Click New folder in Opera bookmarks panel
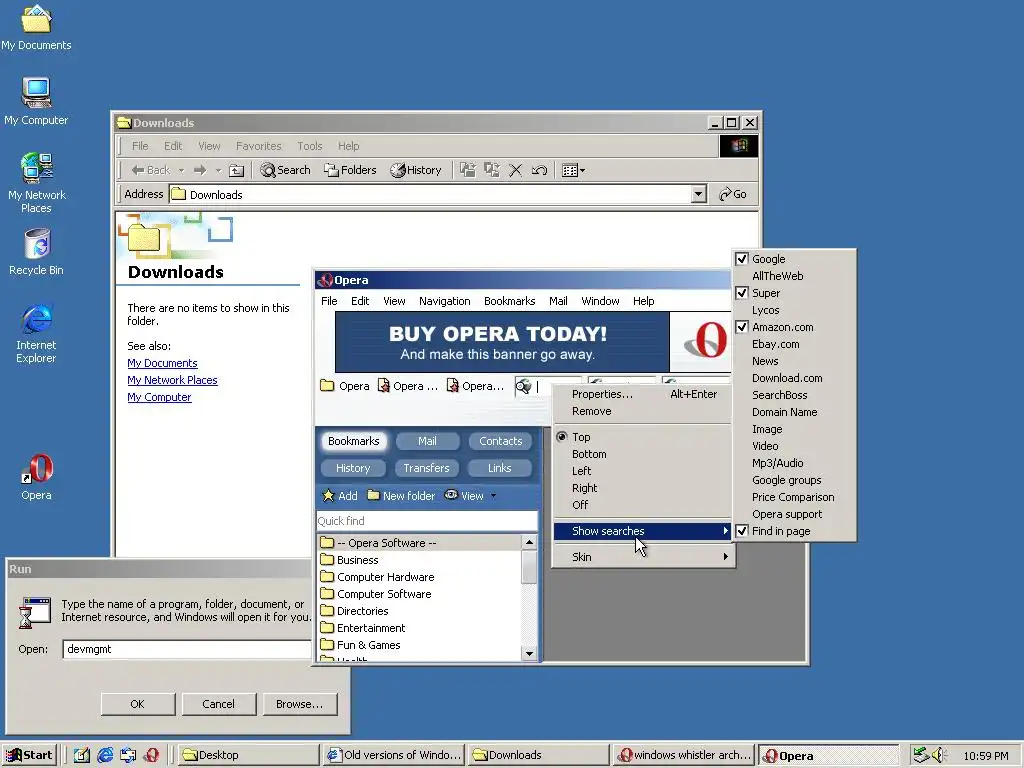1024x768 pixels. (401, 496)
